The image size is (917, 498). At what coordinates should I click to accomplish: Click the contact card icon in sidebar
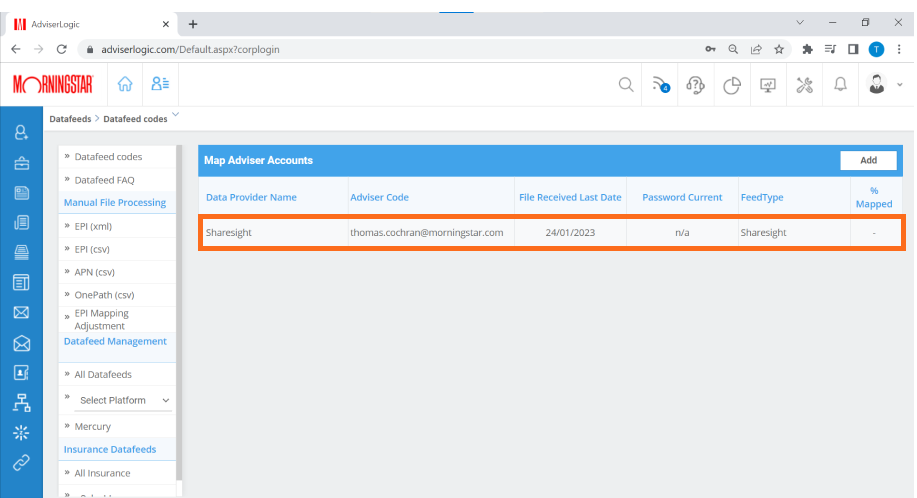(x=21, y=373)
